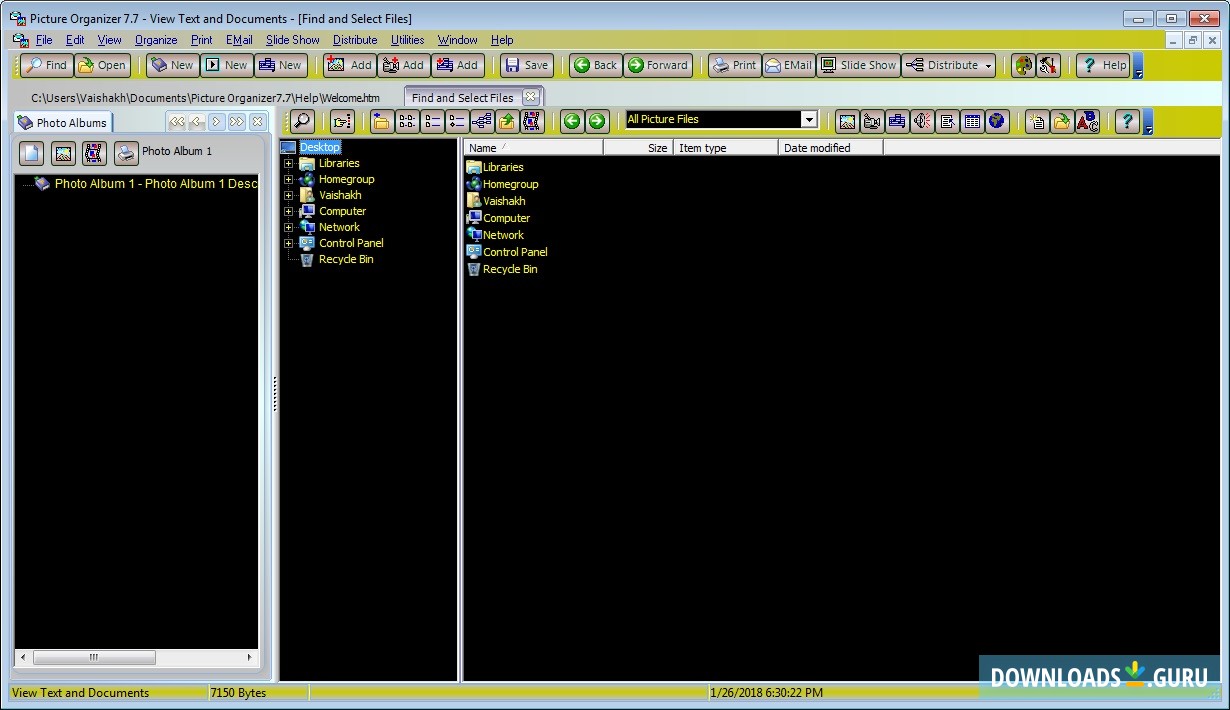
Task: Open the File menu
Action: tap(44, 40)
